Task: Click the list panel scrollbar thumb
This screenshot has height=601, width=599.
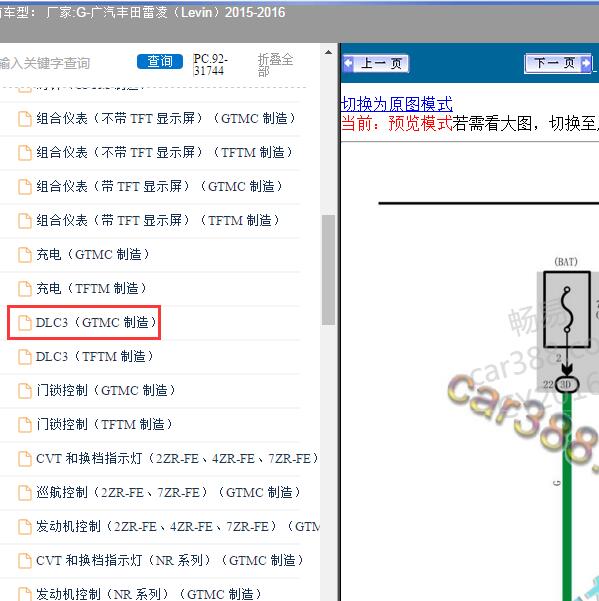Action: tap(328, 270)
